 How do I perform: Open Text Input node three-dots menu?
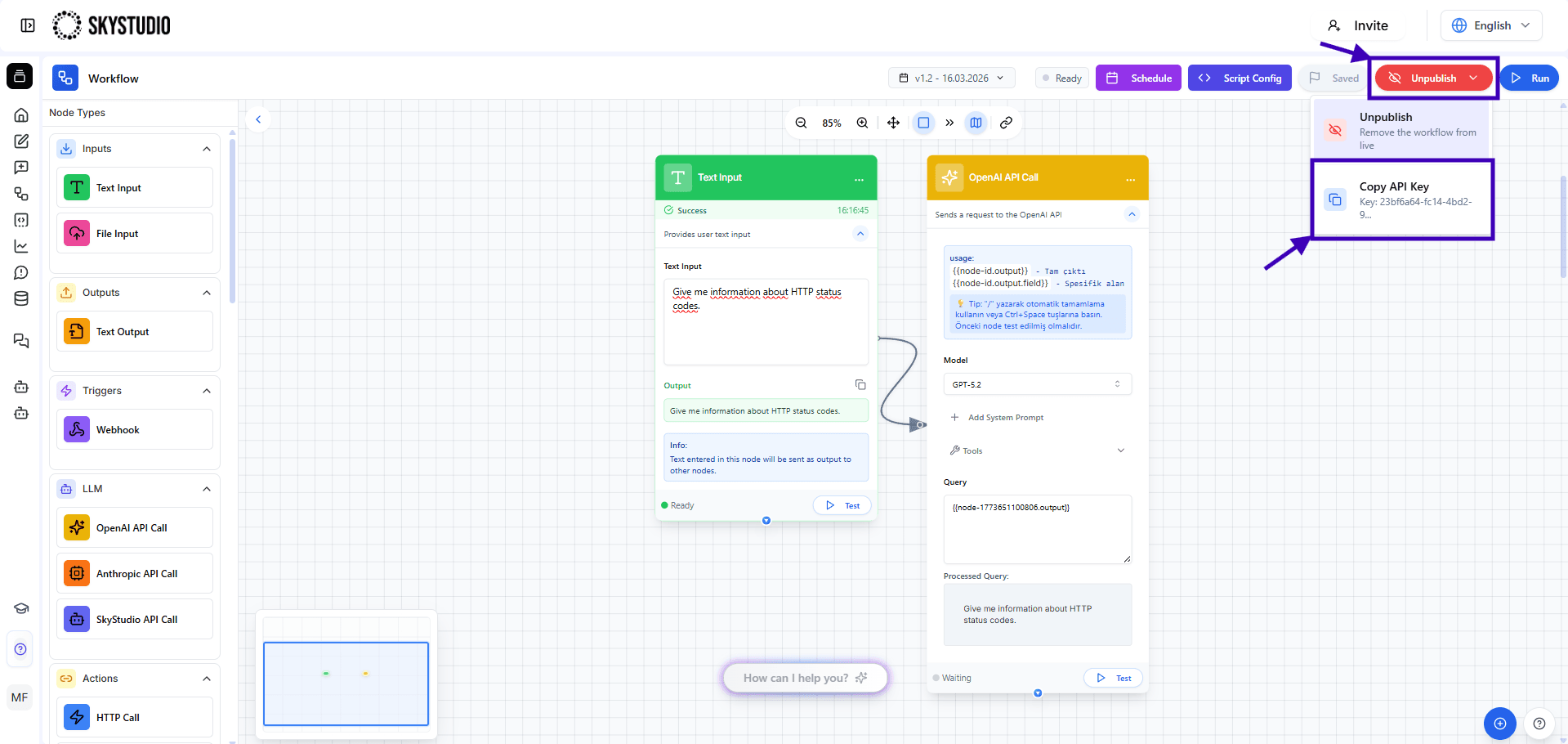pyautogui.click(x=859, y=178)
